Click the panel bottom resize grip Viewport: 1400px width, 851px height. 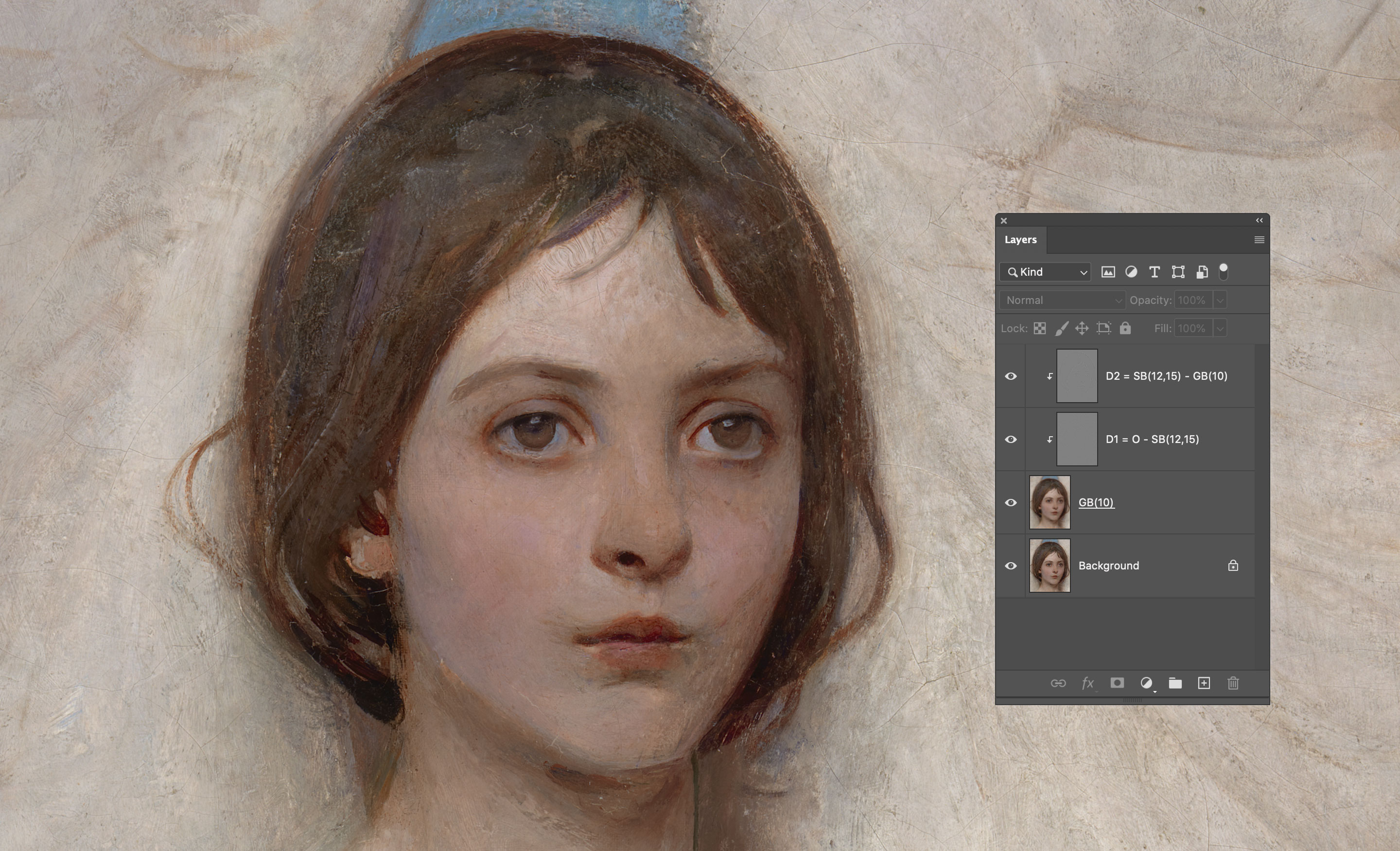pos(1132,700)
